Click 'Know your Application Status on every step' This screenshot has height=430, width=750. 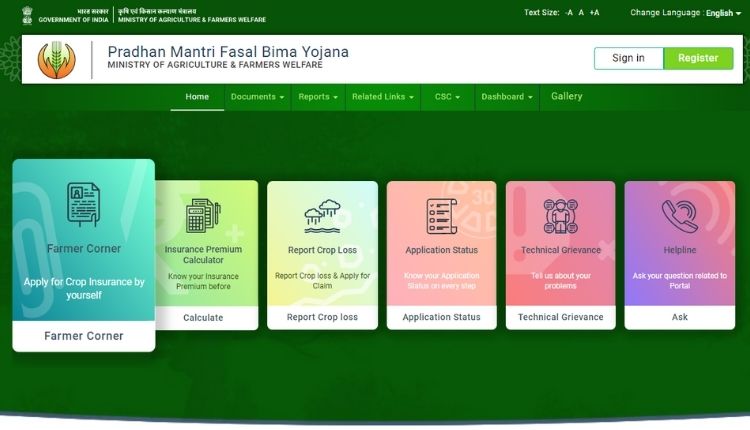(x=441, y=281)
